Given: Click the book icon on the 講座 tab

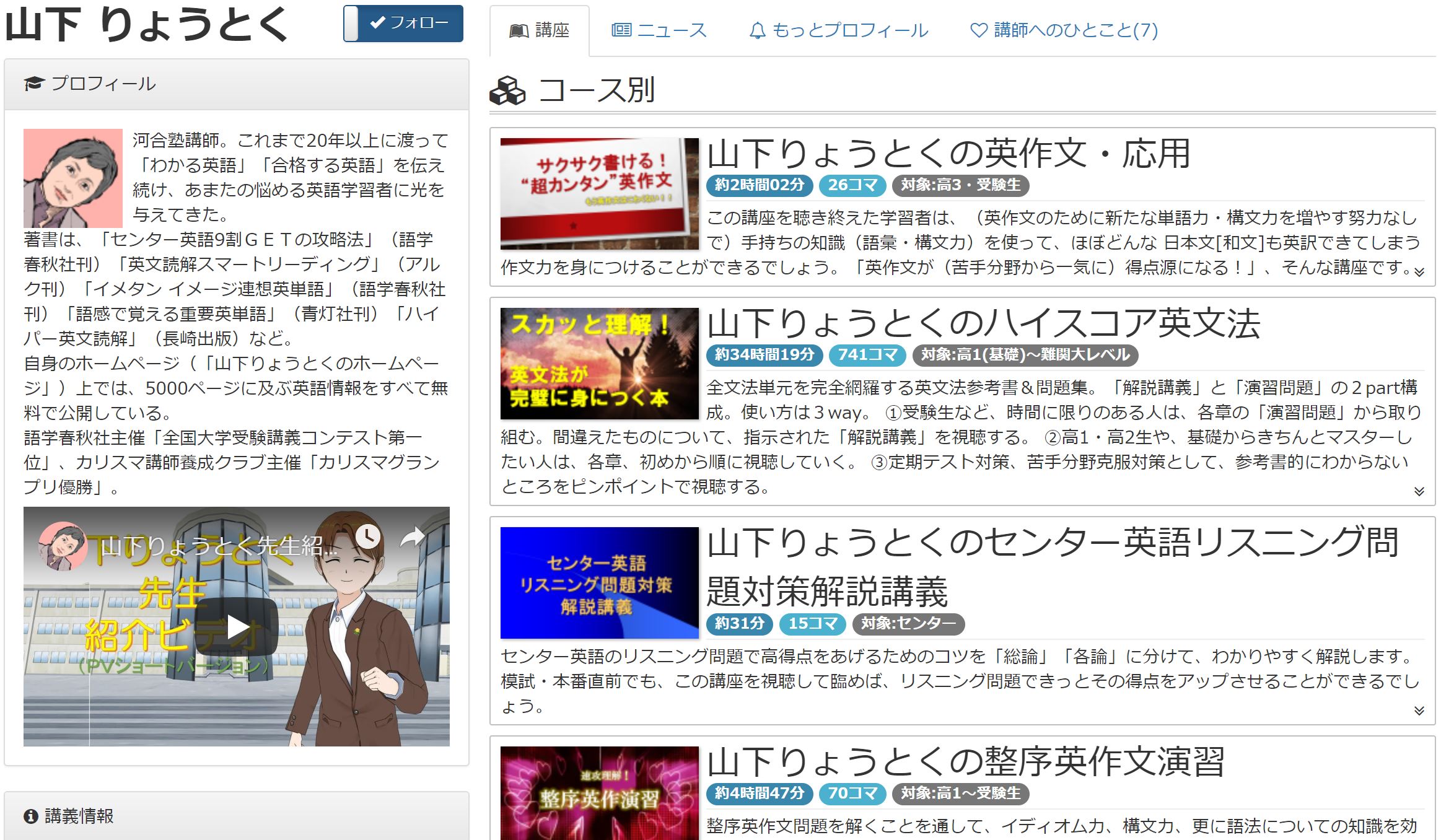Looking at the screenshot, I should [519, 30].
